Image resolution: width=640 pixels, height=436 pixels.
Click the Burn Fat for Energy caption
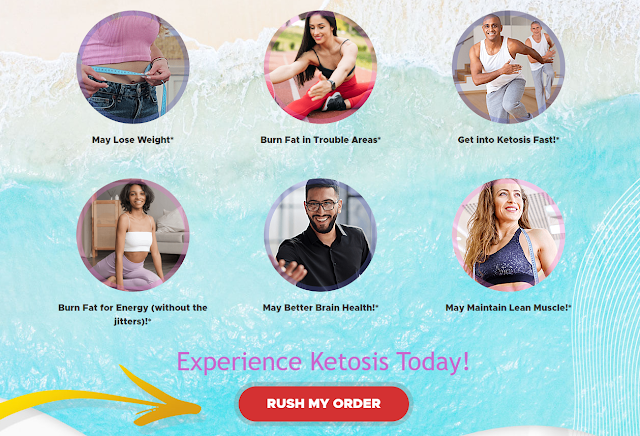point(133,314)
